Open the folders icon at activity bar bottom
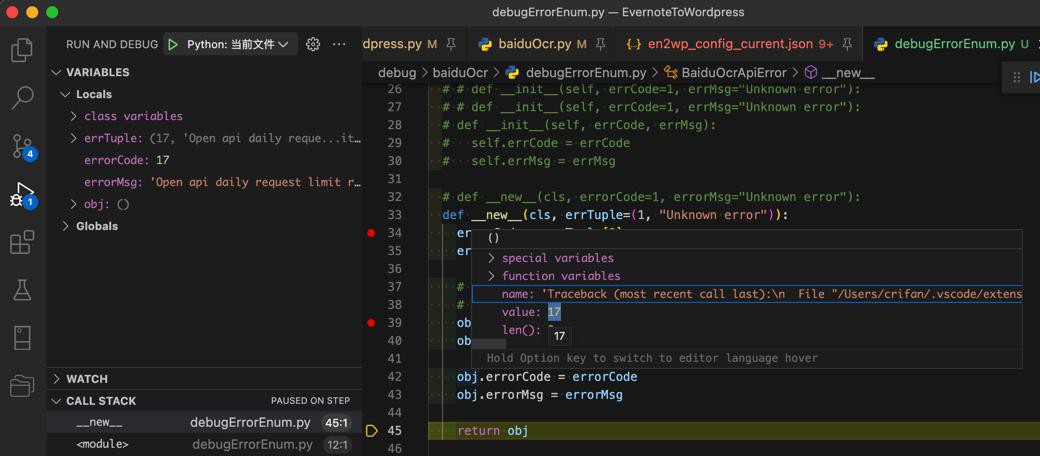1040x456 pixels. 22,385
